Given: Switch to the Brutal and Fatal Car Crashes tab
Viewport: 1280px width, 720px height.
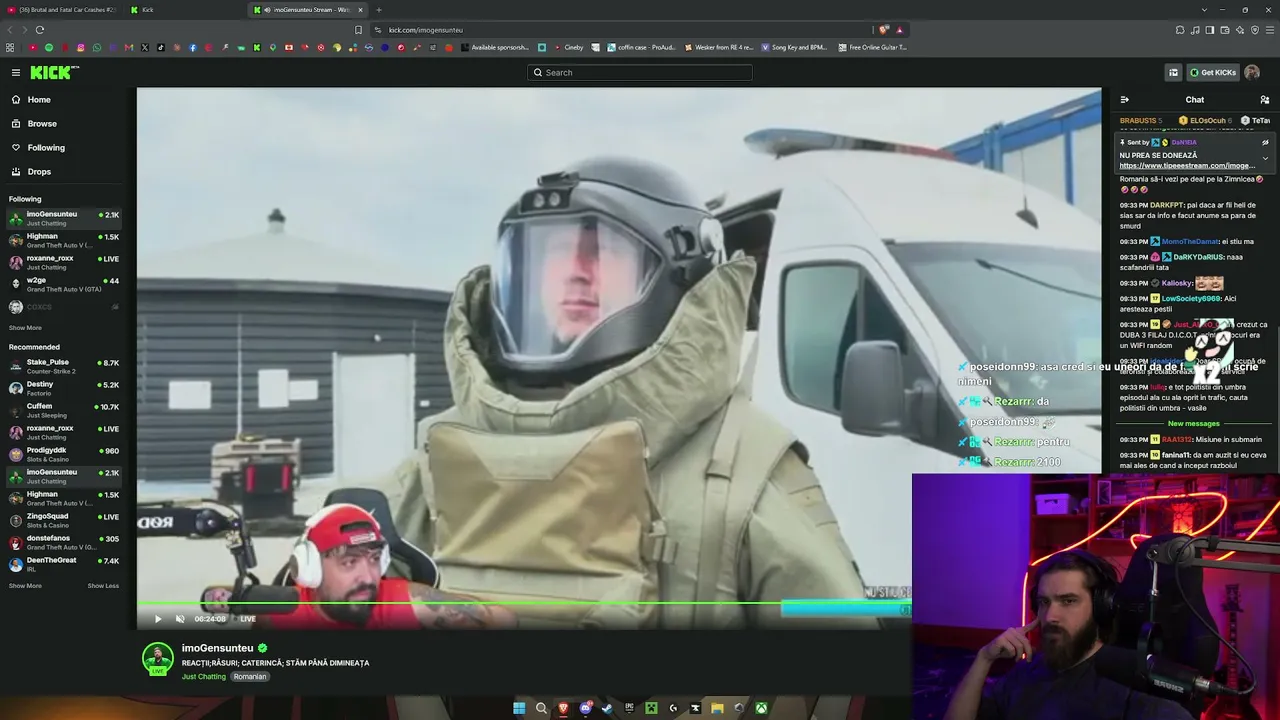Looking at the screenshot, I should pyautogui.click(x=60, y=10).
